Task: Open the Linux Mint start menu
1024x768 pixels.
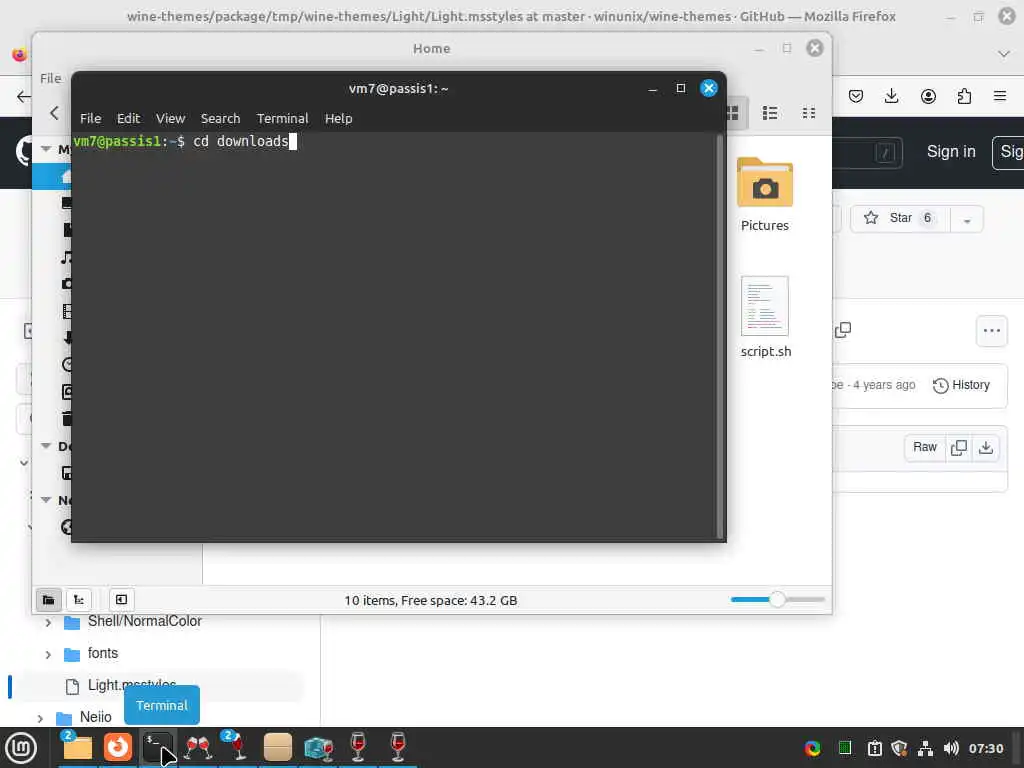Action: [21, 748]
